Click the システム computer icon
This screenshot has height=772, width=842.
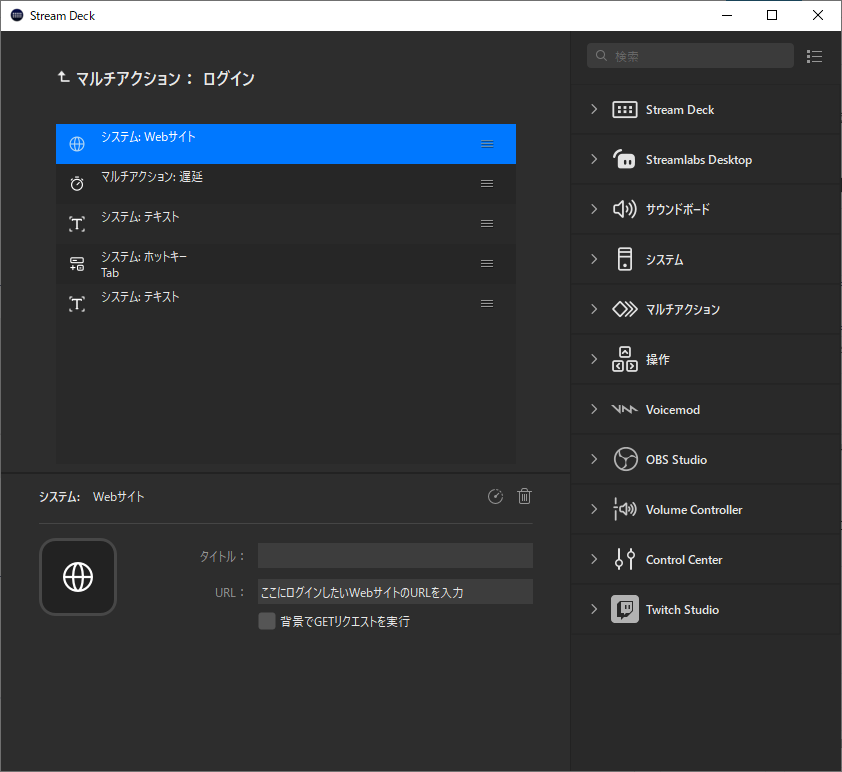coord(625,259)
